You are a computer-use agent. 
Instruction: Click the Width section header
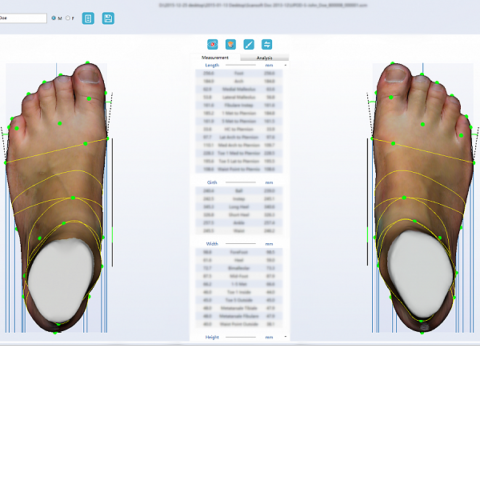click(x=212, y=244)
